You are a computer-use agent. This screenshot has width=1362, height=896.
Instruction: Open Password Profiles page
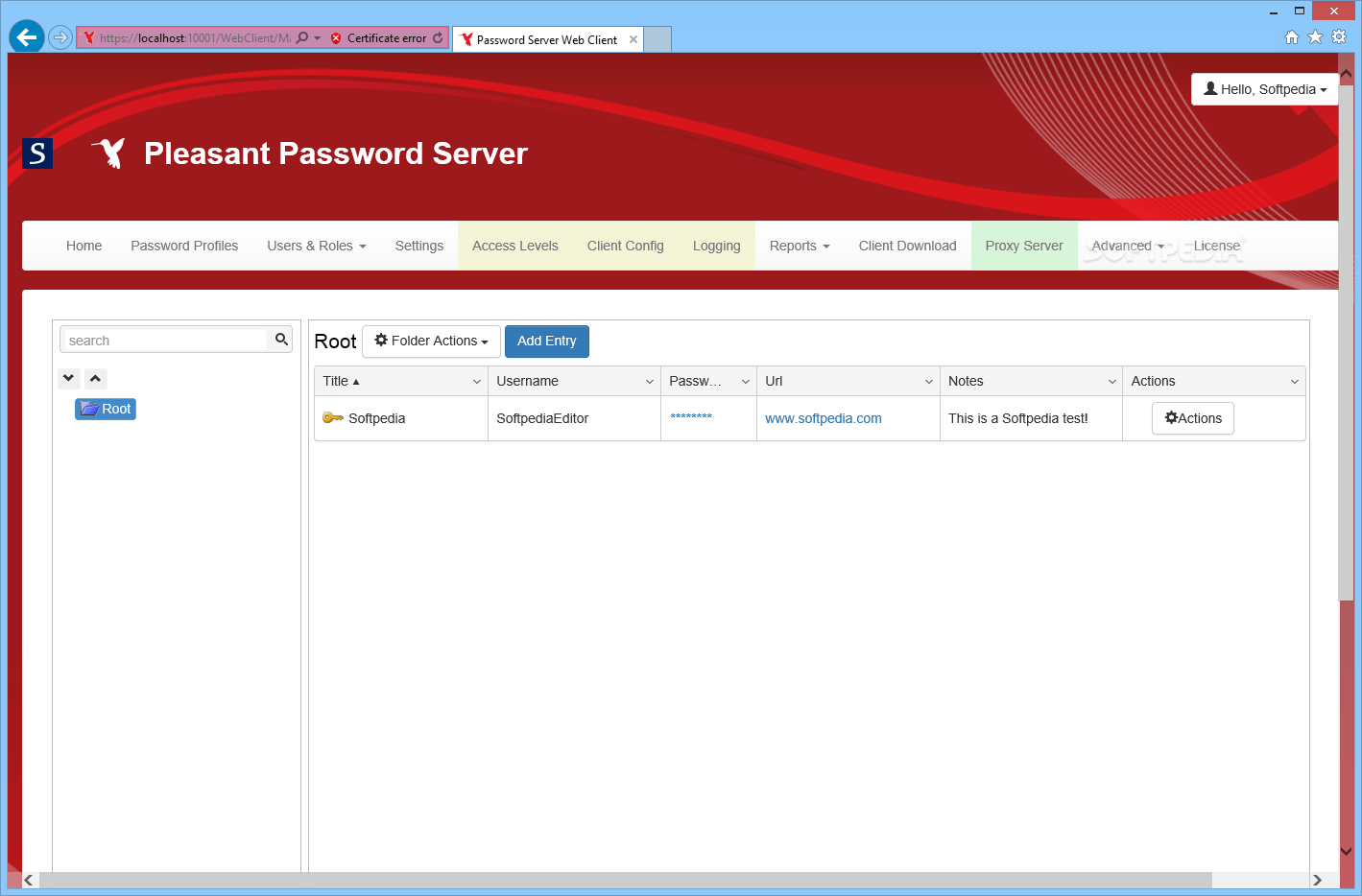click(184, 246)
